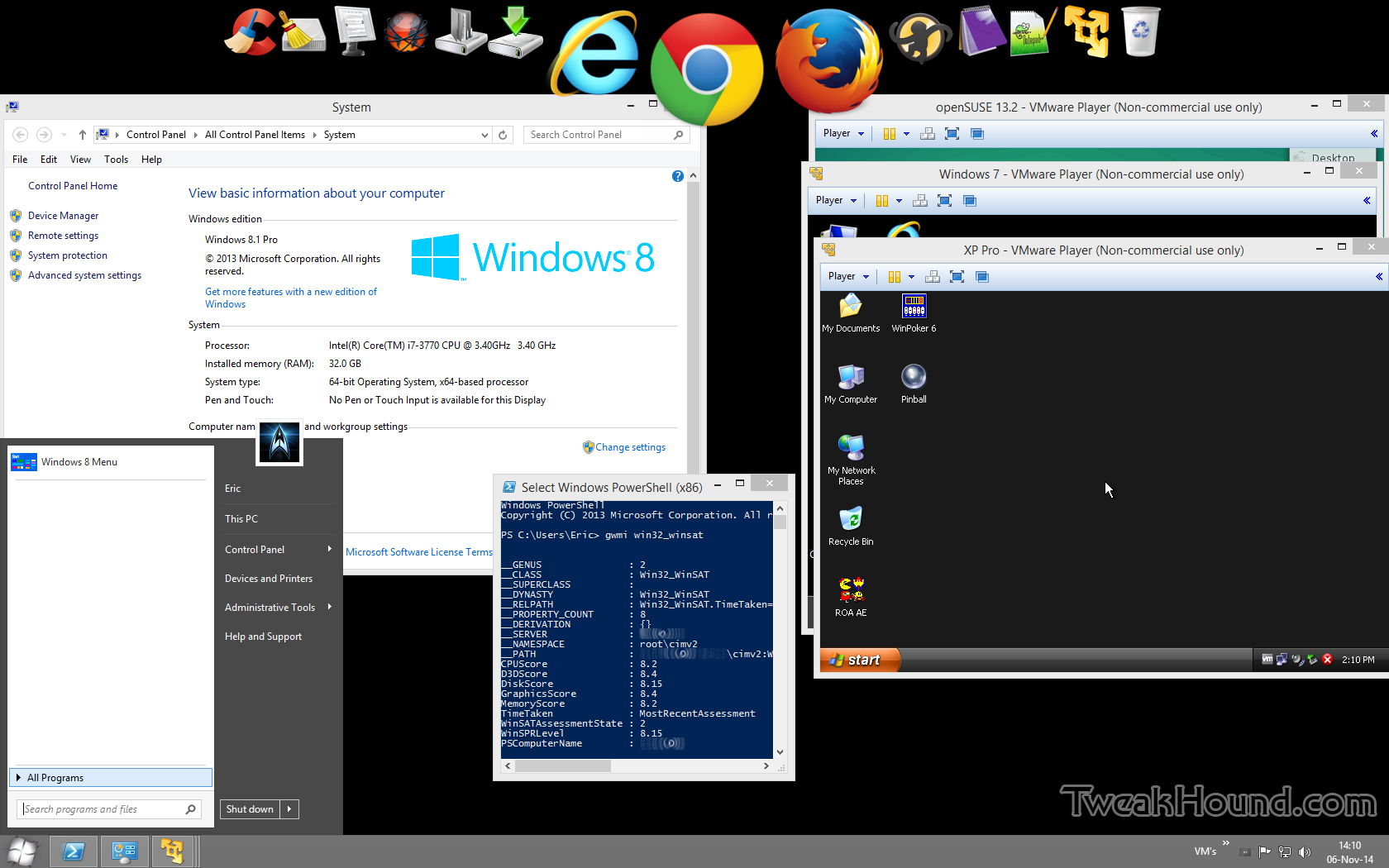Pause the Windows 7 virtual machine
The height and width of the screenshot is (868, 1389).
point(881,201)
